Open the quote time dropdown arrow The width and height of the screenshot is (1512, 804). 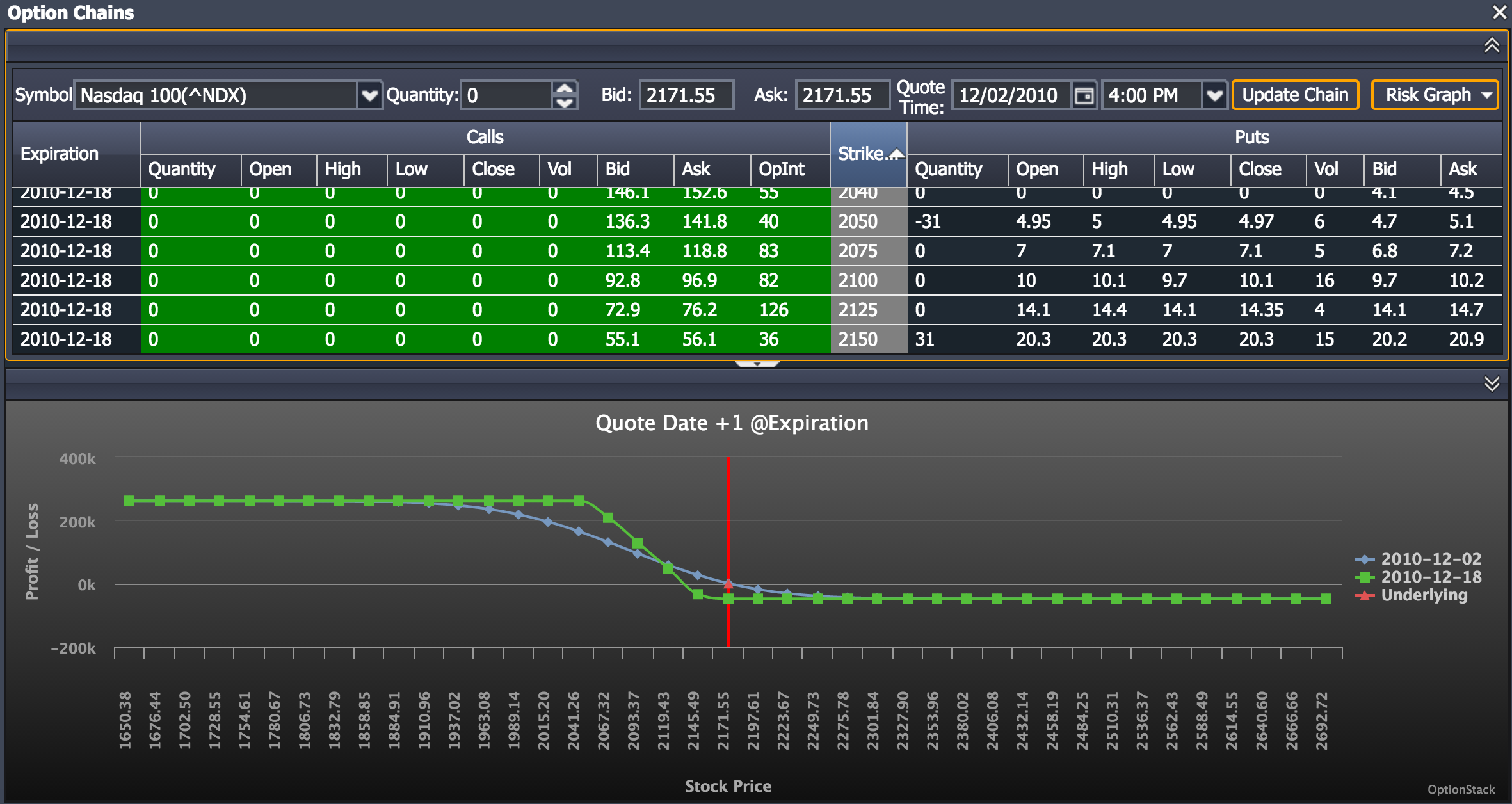pos(1214,95)
